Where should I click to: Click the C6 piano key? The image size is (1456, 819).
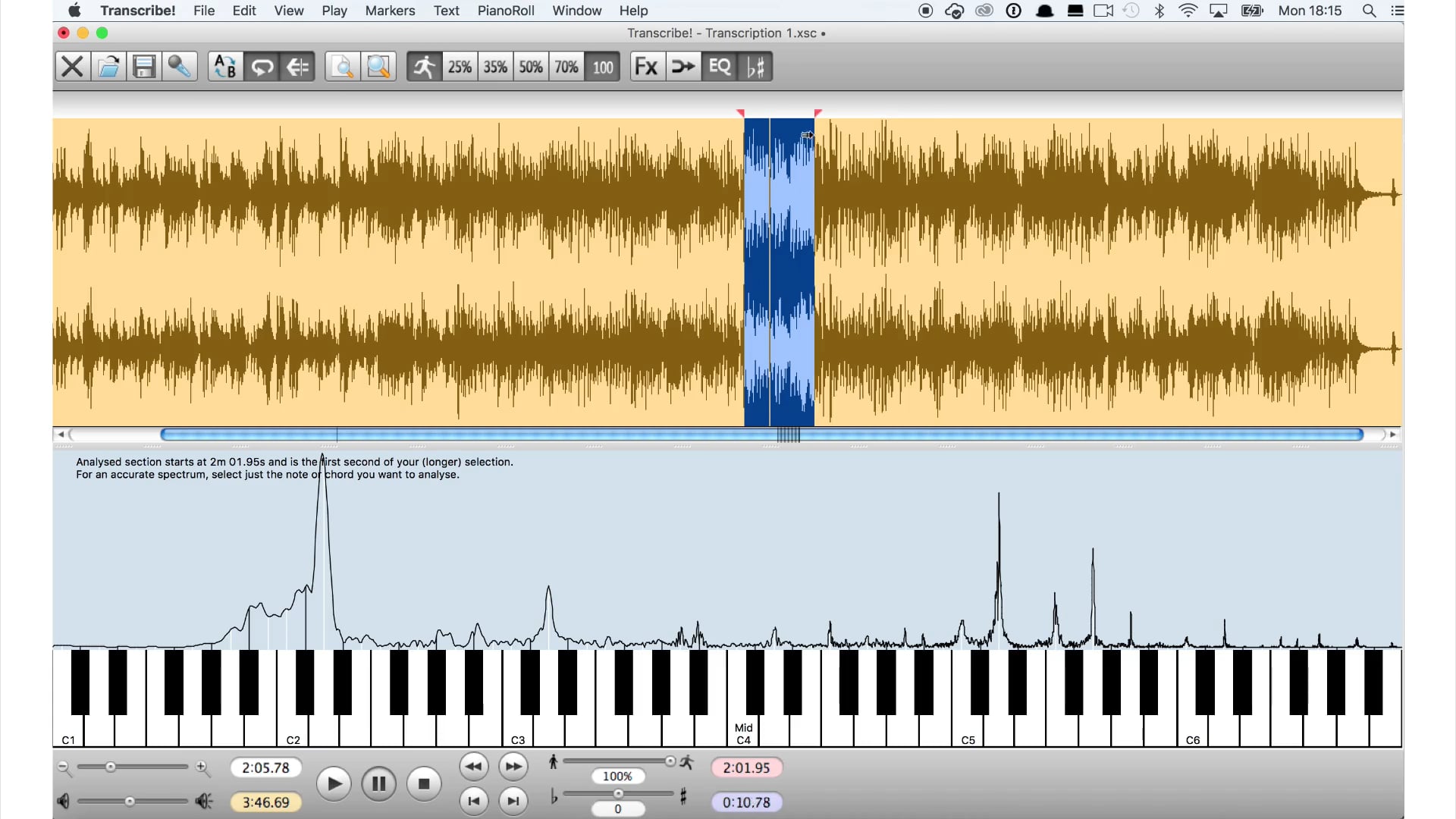(1193, 732)
